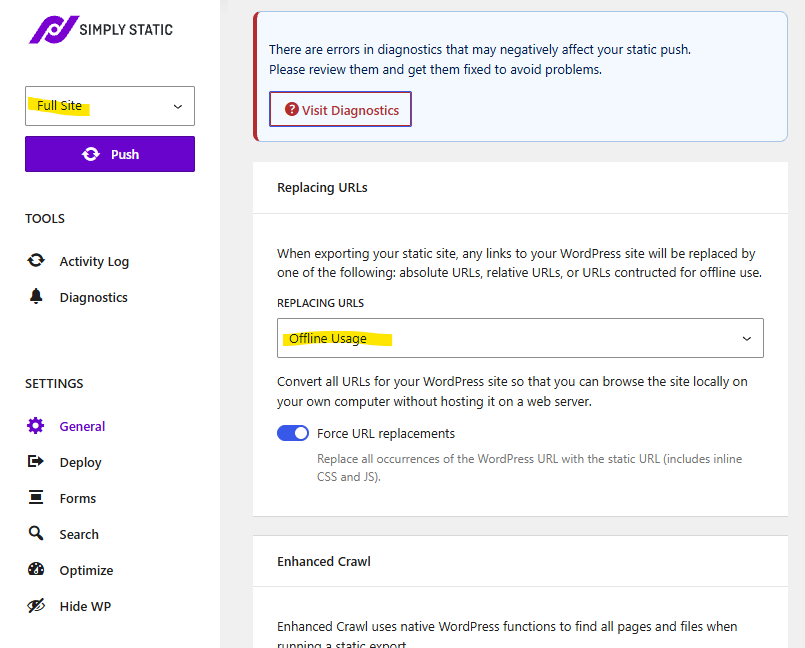The image size is (805, 648).
Task: Click the TOOLS sidebar heading
Action: (x=45, y=218)
